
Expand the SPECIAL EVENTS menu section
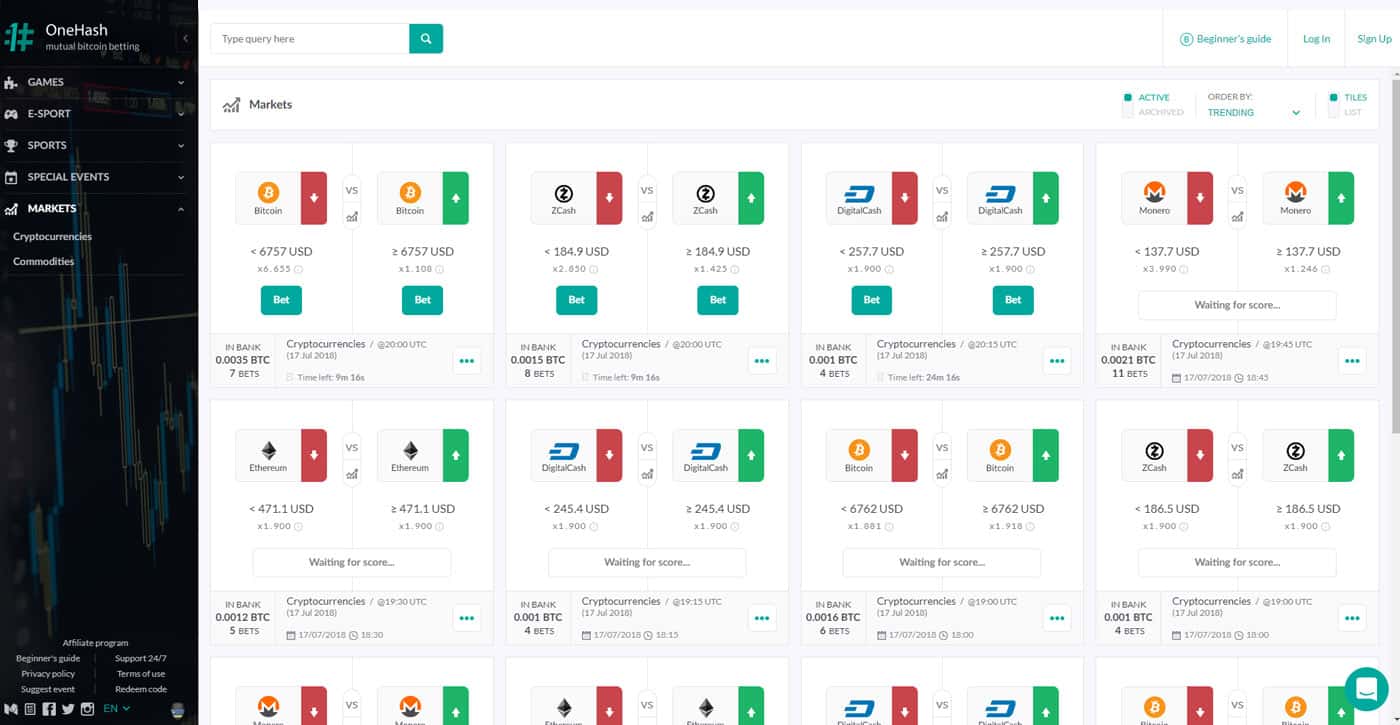coord(94,177)
